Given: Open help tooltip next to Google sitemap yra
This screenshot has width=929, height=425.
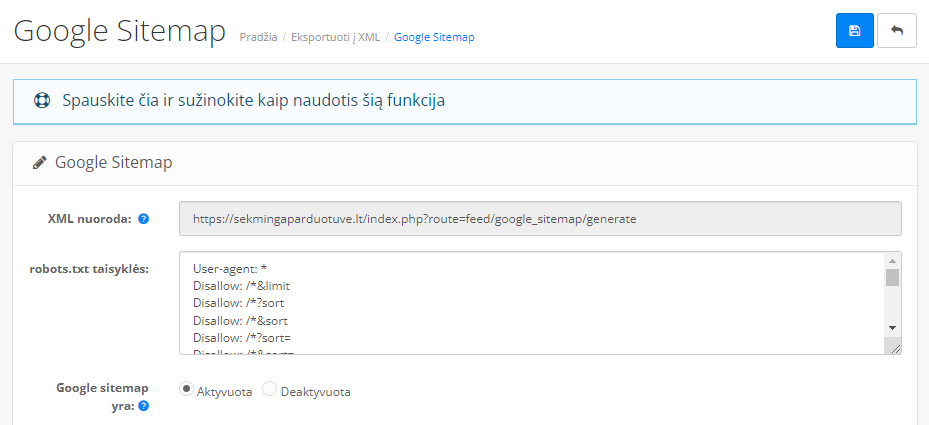Looking at the screenshot, I should [143, 406].
